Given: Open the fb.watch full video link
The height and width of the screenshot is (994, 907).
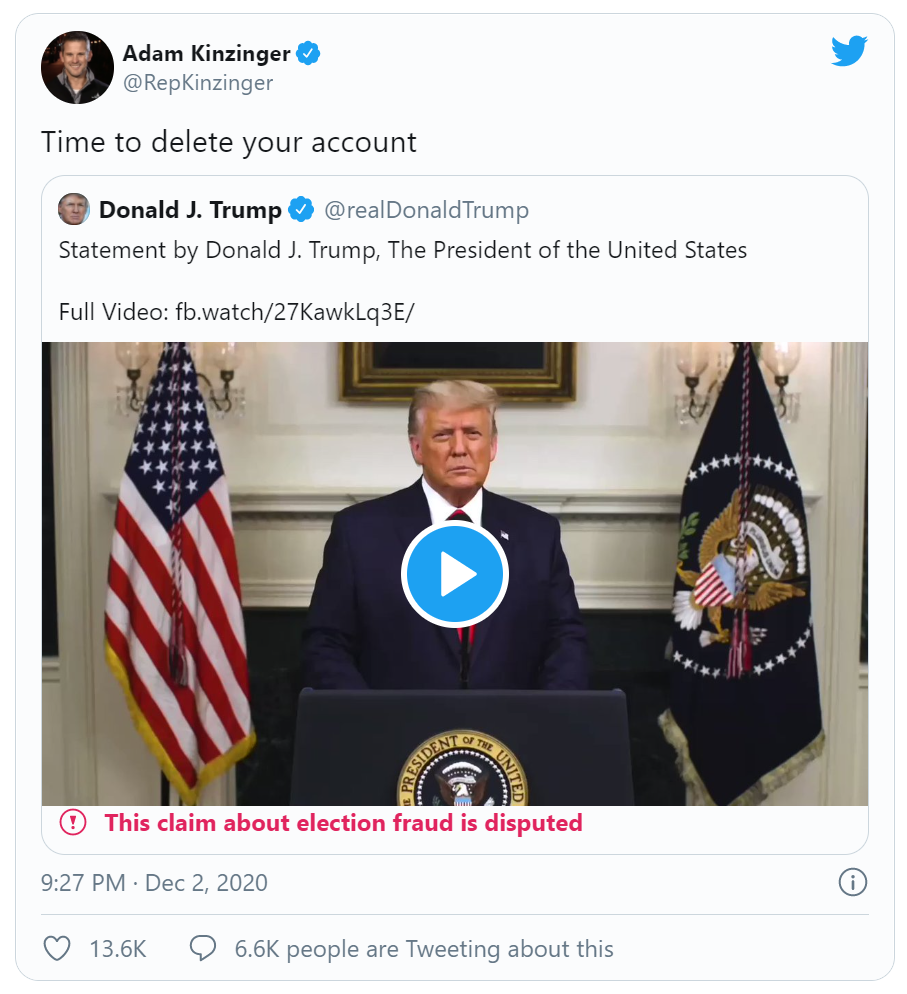Looking at the screenshot, I should pyautogui.click(x=294, y=310).
